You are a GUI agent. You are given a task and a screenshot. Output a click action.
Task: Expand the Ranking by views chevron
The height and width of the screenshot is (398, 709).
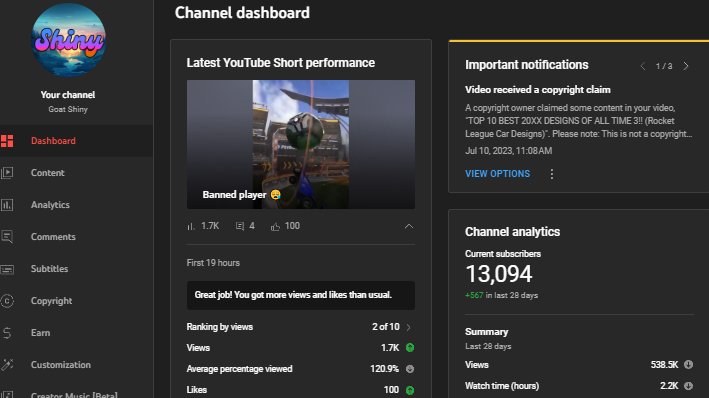409,327
